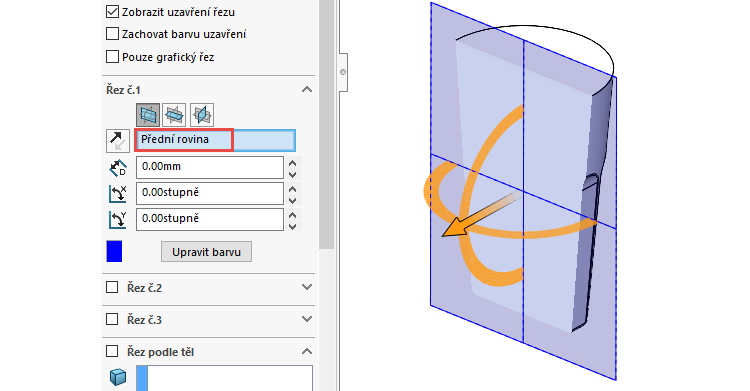Expand the Řez č.3 section
The height and width of the screenshot is (391, 750).
point(307,319)
